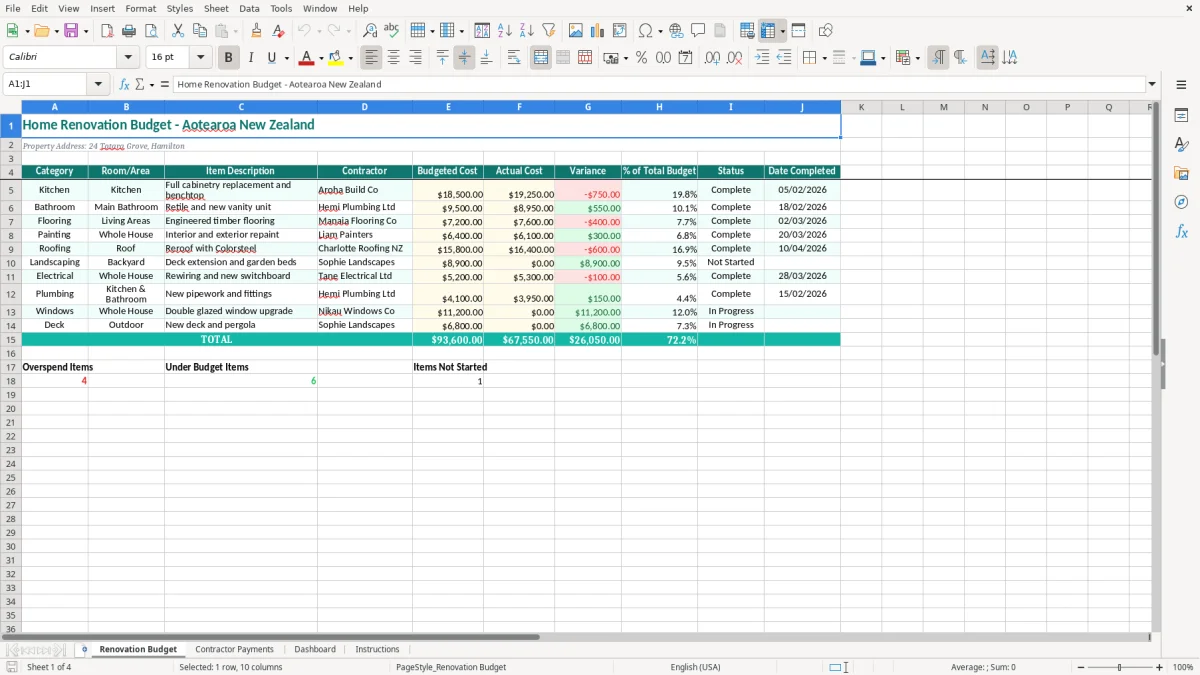Open the Data menu
The image size is (1200, 675).
[249, 8]
